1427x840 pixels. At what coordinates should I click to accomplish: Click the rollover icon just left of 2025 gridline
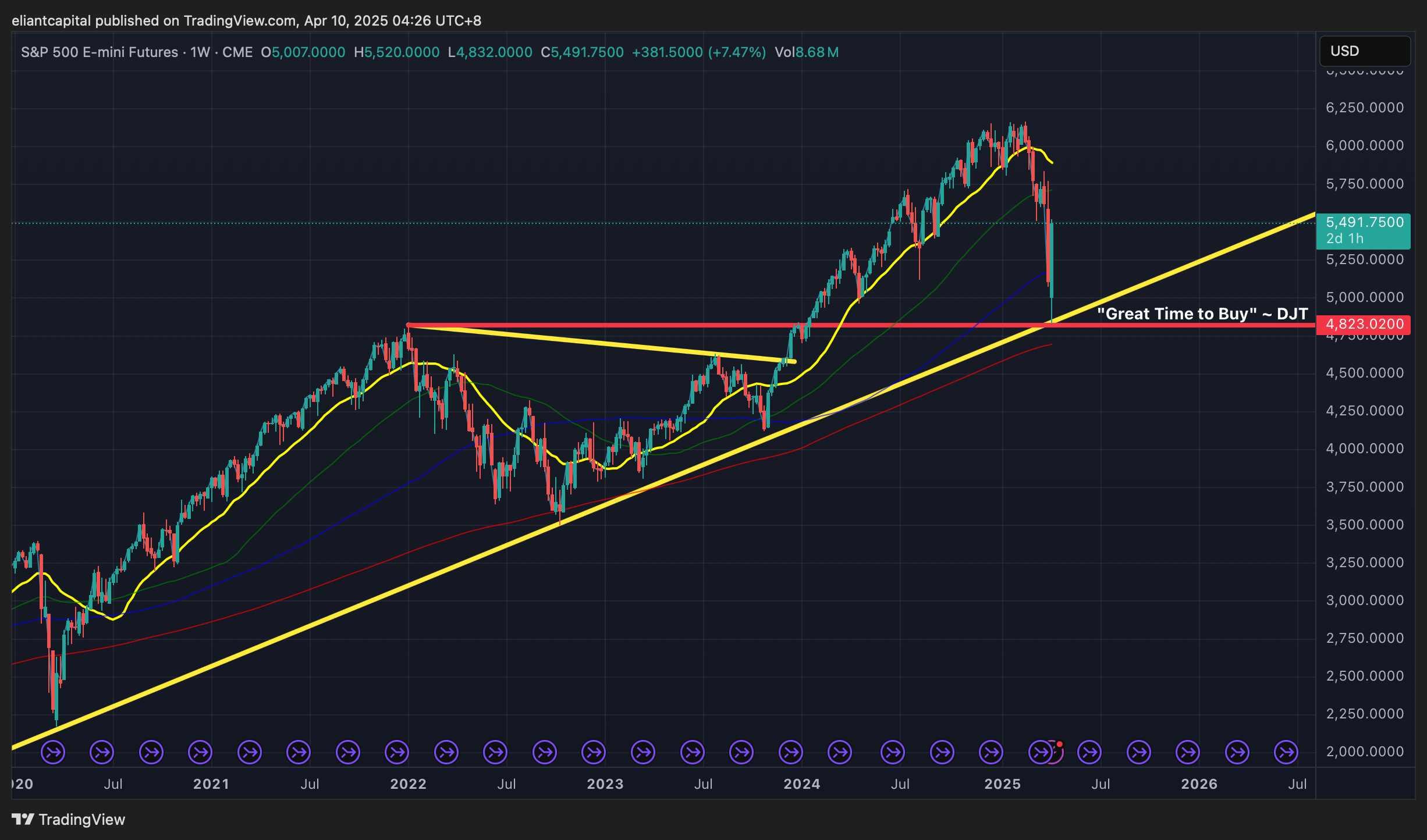(991, 752)
